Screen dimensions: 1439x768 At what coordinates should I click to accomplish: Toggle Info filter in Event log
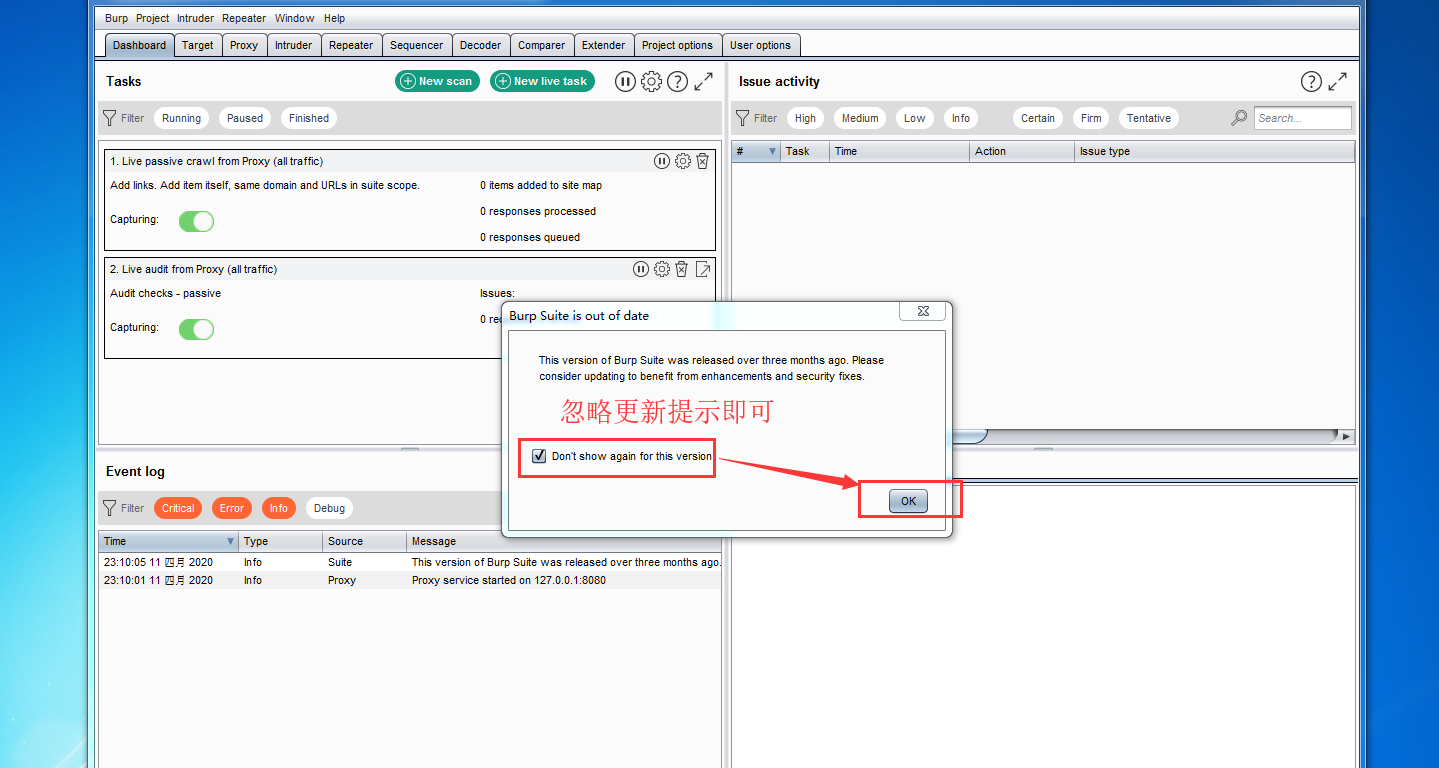click(279, 508)
